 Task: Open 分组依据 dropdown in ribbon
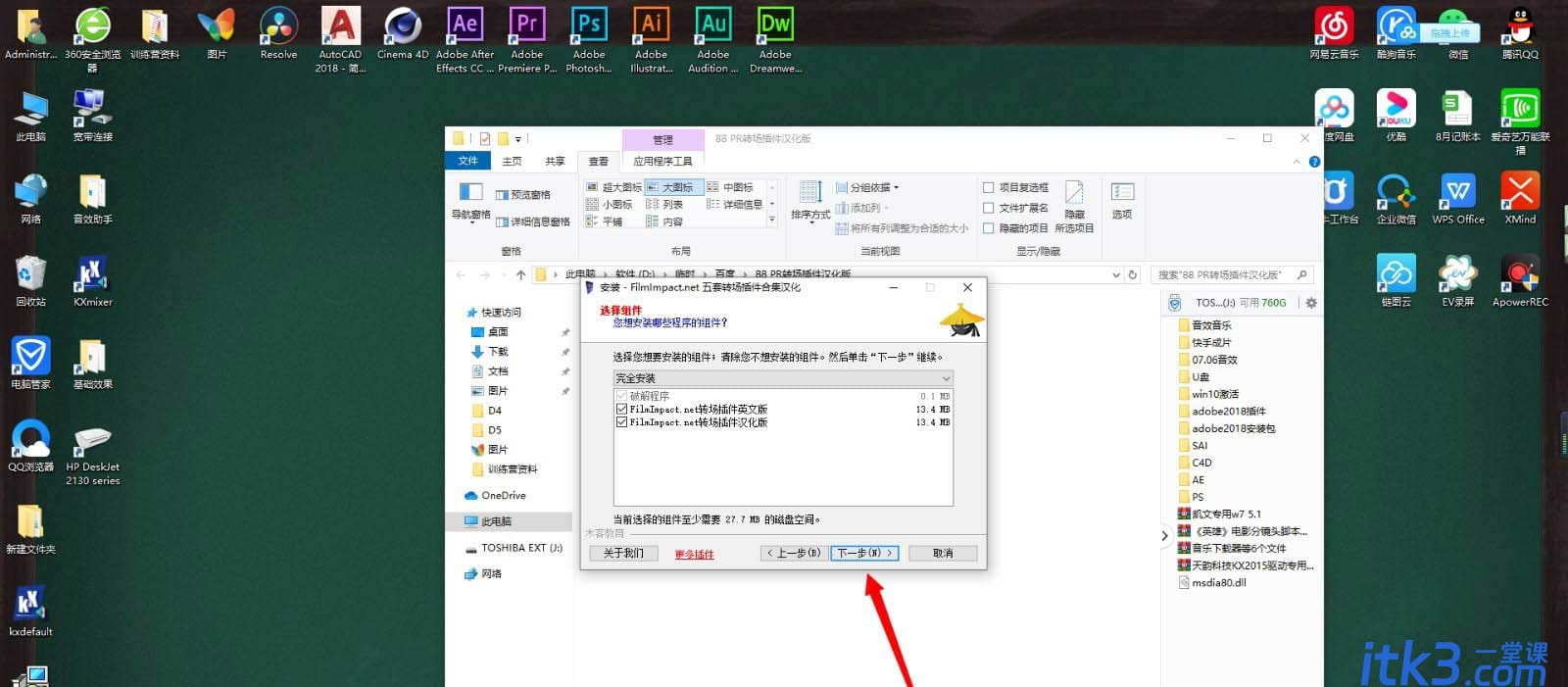(867, 187)
